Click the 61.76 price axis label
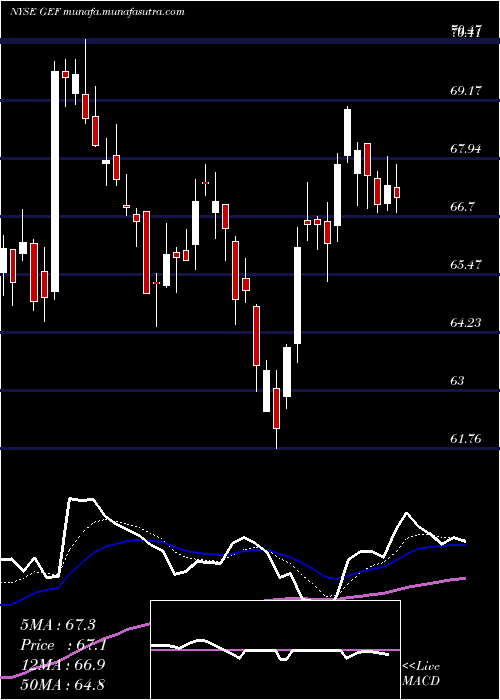500x700 pixels. [466, 439]
